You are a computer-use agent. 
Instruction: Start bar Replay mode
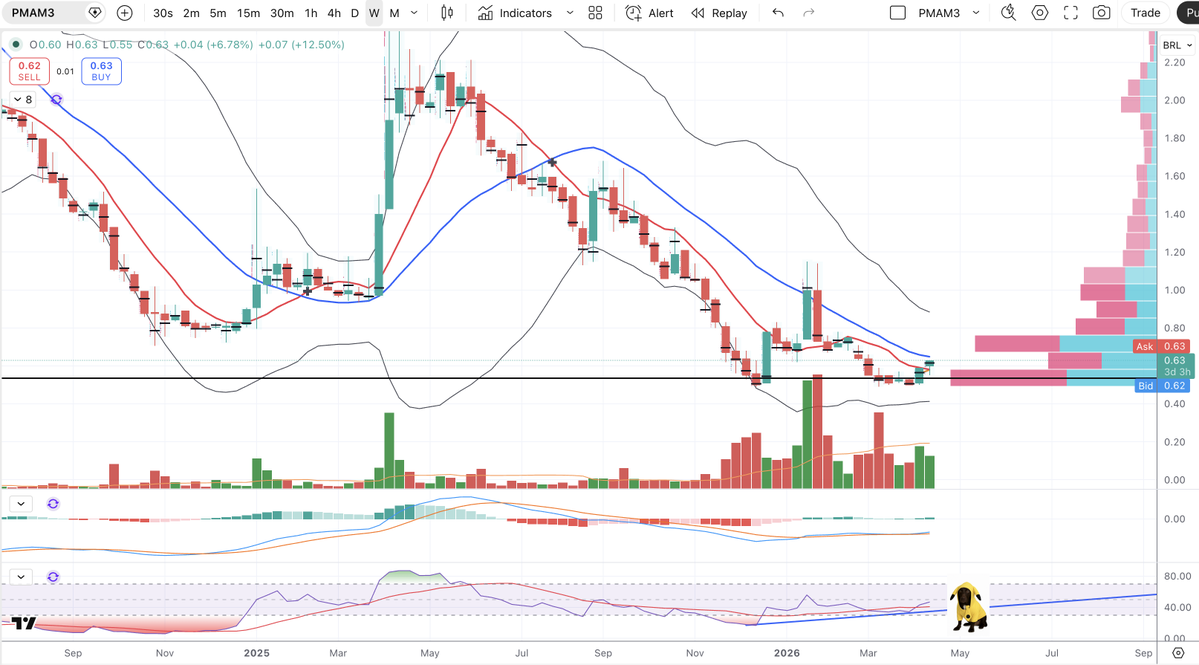point(719,13)
